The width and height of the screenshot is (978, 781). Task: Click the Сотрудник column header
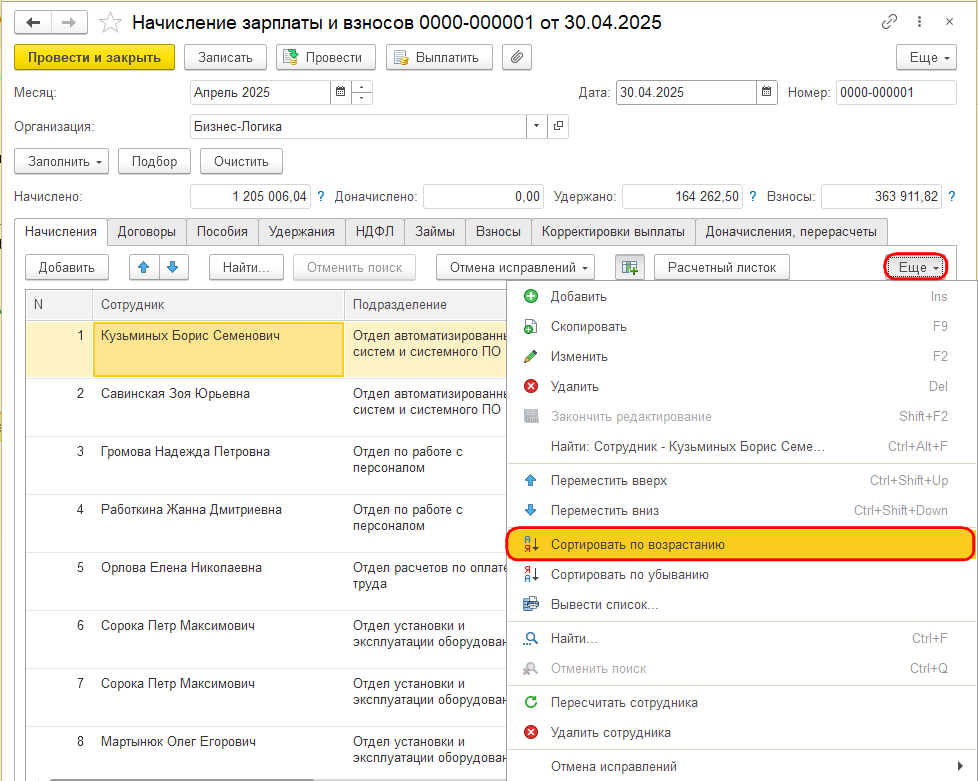point(218,305)
